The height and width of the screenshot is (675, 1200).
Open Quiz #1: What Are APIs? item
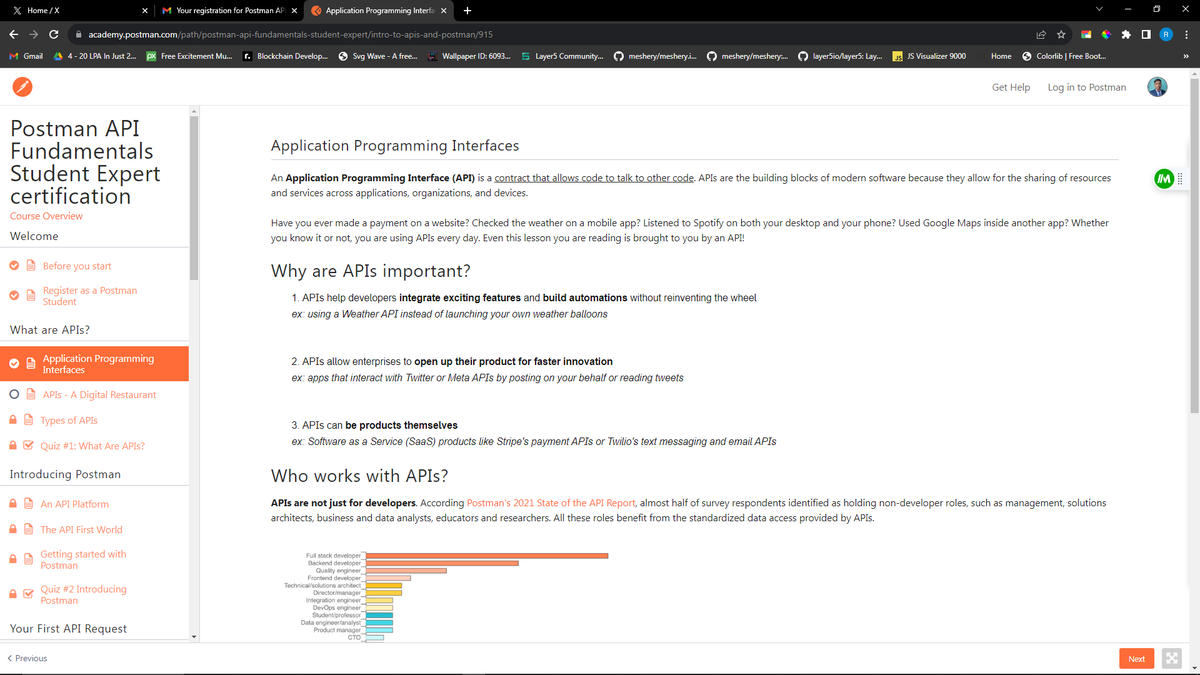click(92, 446)
